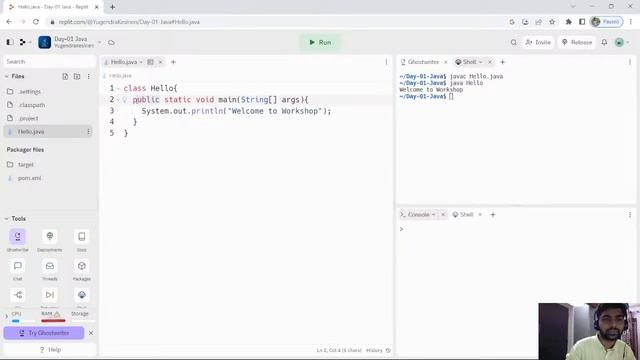Click Try Ghostwriter button
The height and width of the screenshot is (360, 640).
pyautogui.click(x=44, y=333)
